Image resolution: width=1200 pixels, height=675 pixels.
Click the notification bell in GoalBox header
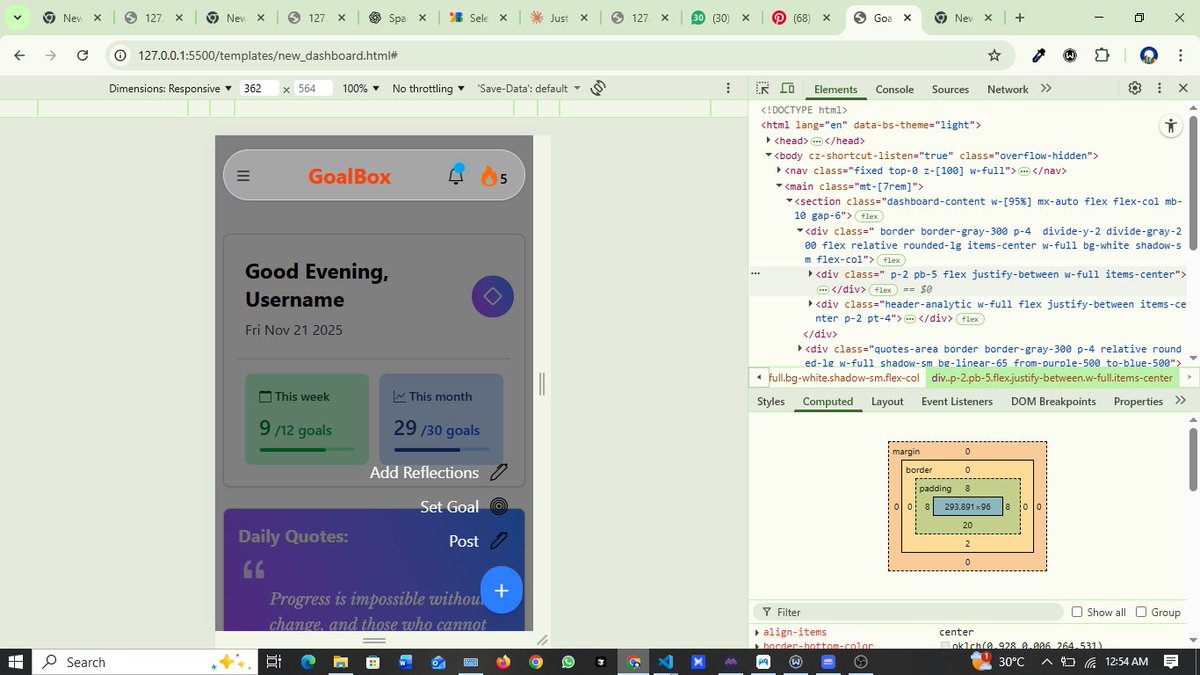click(x=456, y=175)
